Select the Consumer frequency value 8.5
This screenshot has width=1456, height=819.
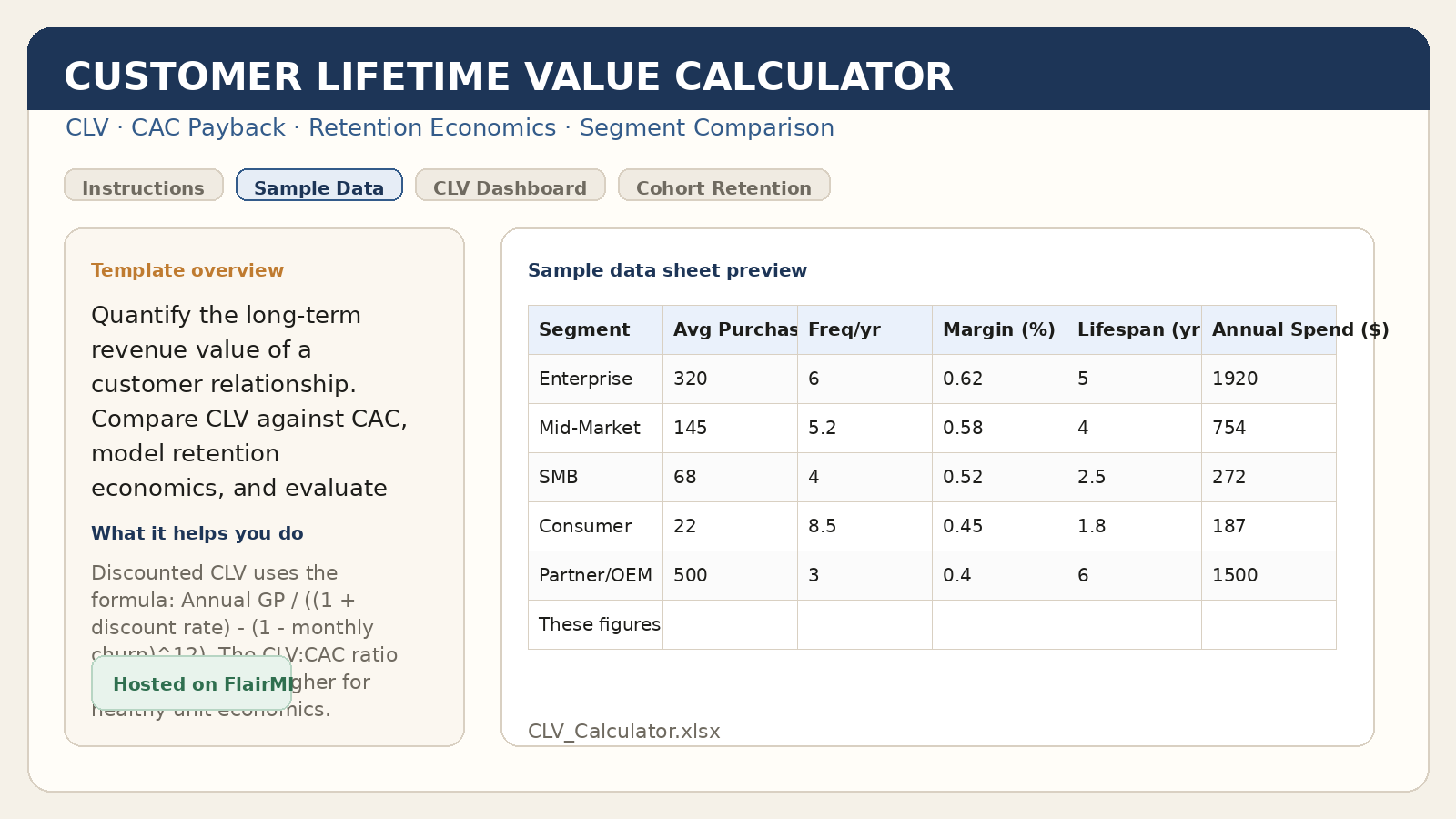(822, 526)
